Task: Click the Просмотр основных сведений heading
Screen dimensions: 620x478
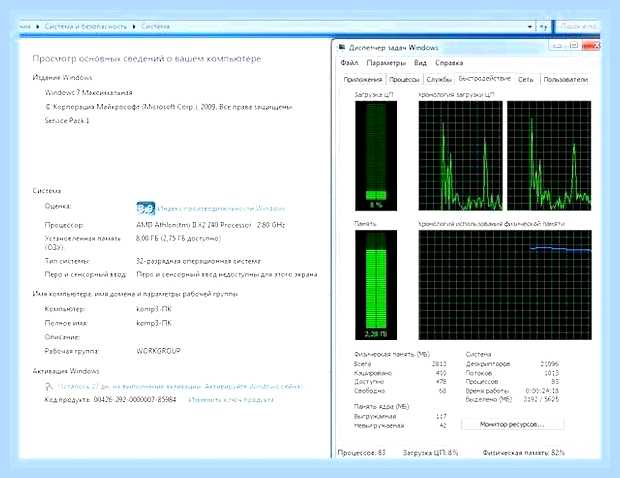Action: click(147, 59)
